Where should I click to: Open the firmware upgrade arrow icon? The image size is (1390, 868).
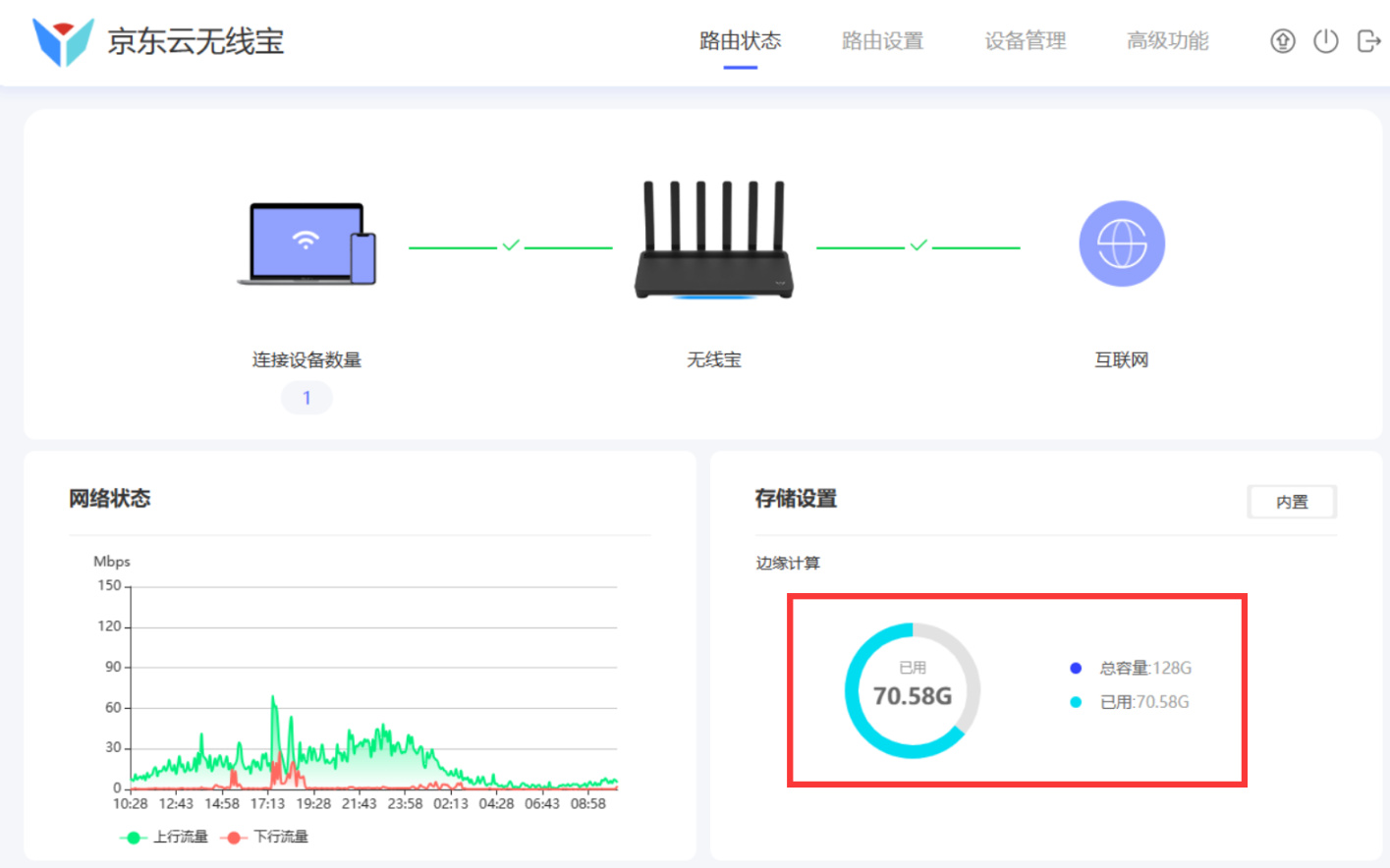tap(1282, 41)
